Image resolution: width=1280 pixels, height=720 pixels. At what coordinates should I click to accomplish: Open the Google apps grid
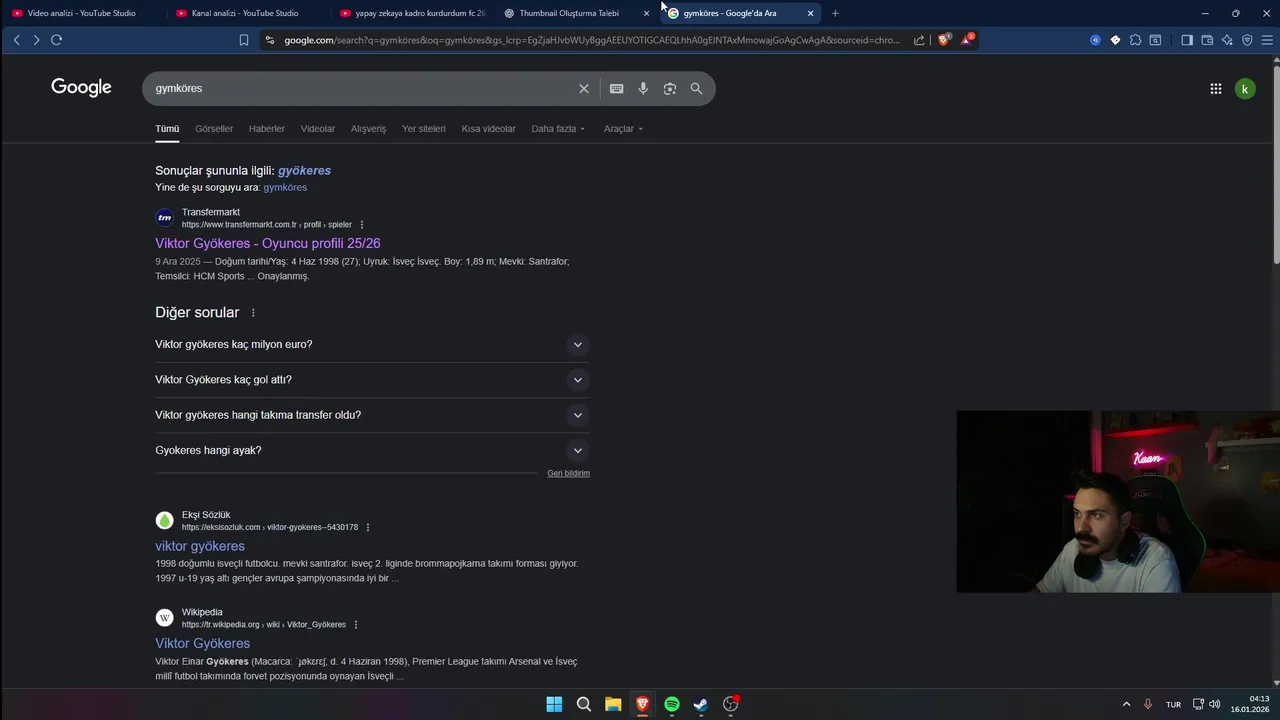click(1216, 89)
